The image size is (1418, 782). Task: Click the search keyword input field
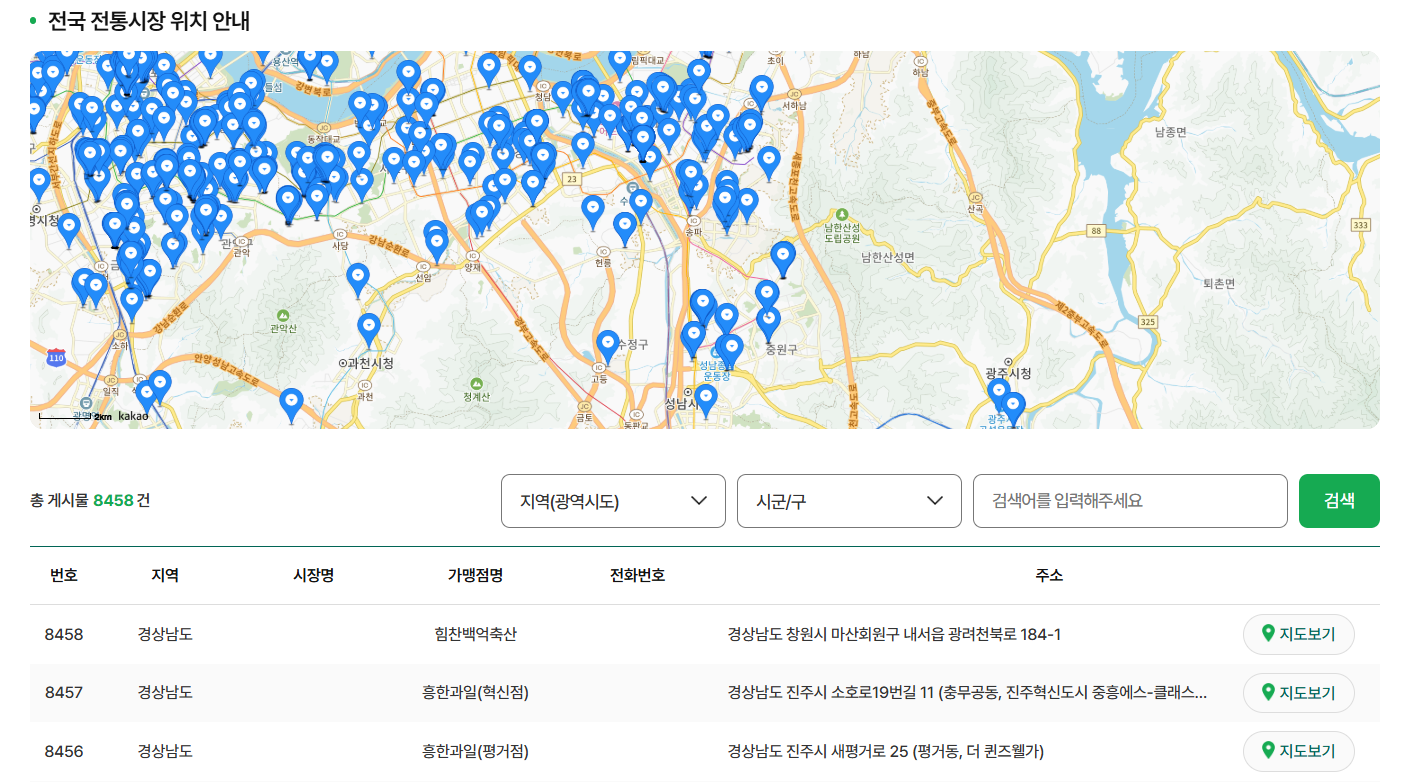point(1128,501)
